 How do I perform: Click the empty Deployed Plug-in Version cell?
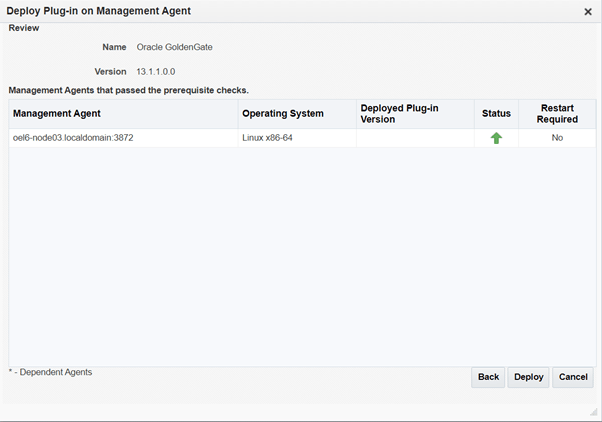(x=415, y=138)
